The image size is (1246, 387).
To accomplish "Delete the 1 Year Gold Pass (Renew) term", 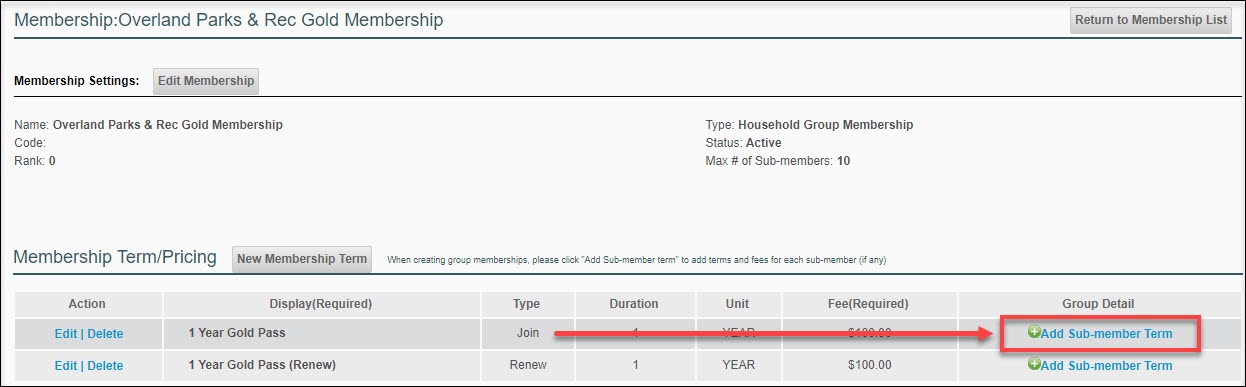I will tap(105, 366).
